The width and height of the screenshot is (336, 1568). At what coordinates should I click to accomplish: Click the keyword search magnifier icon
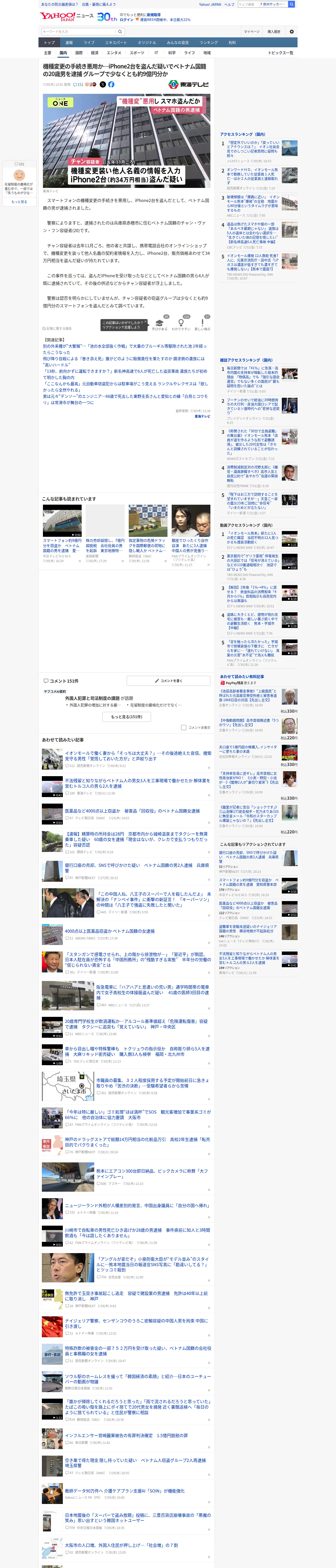(x=120, y=32)
